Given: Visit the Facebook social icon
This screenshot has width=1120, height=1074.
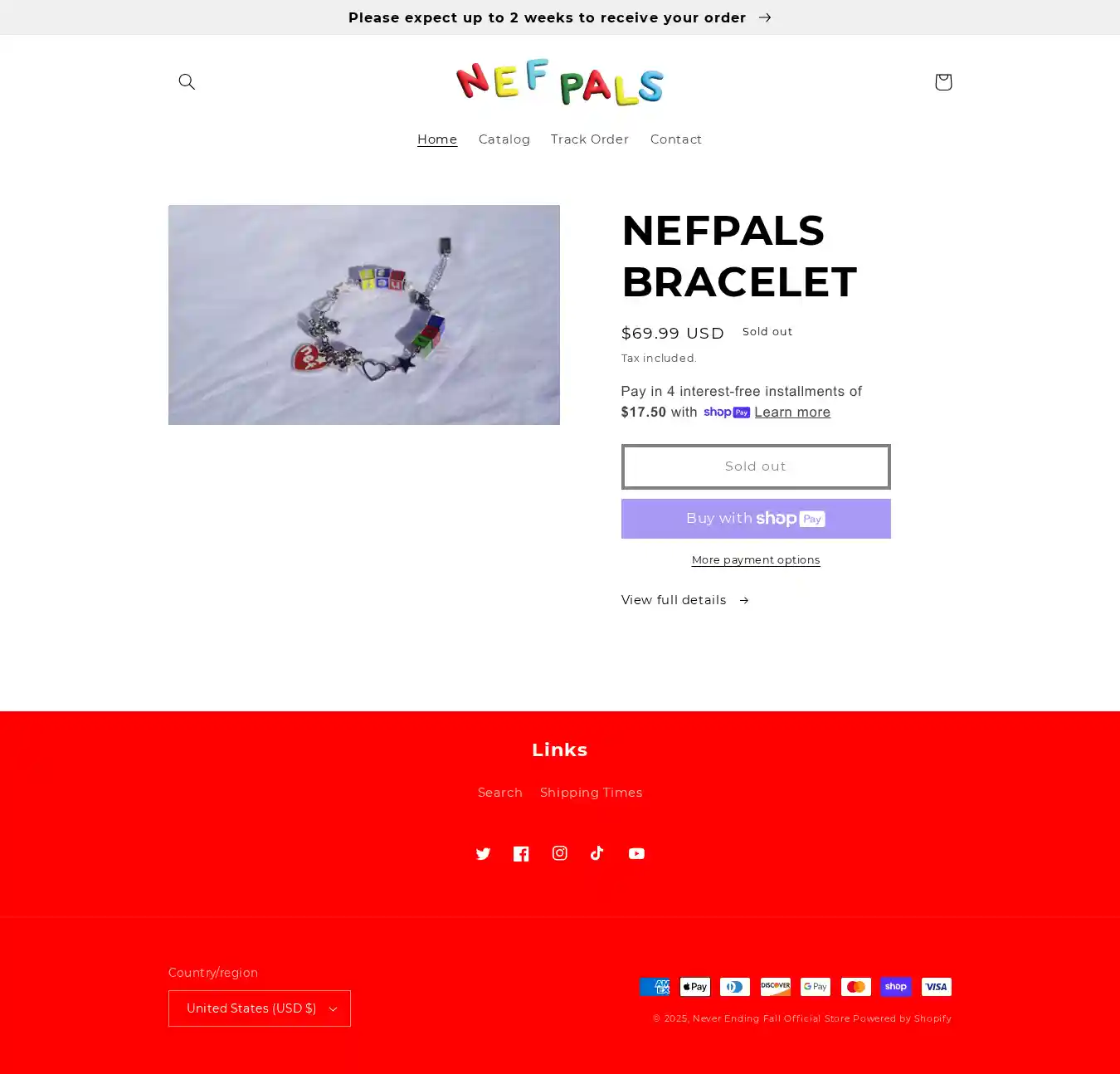Looking at the screenshot, I should pyautogui.click(x=521, y=853).
